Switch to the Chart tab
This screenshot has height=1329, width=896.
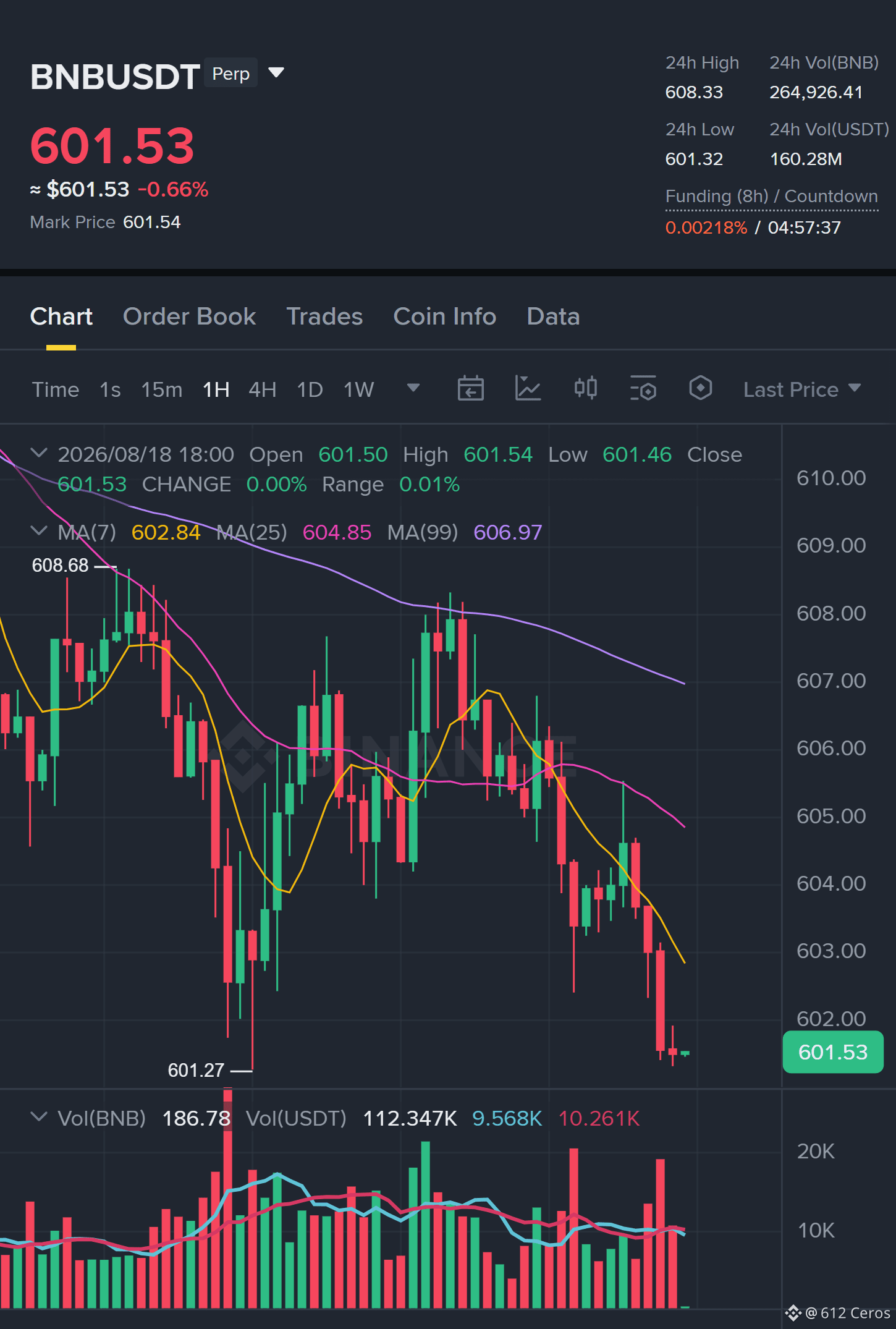coord(61,316)
